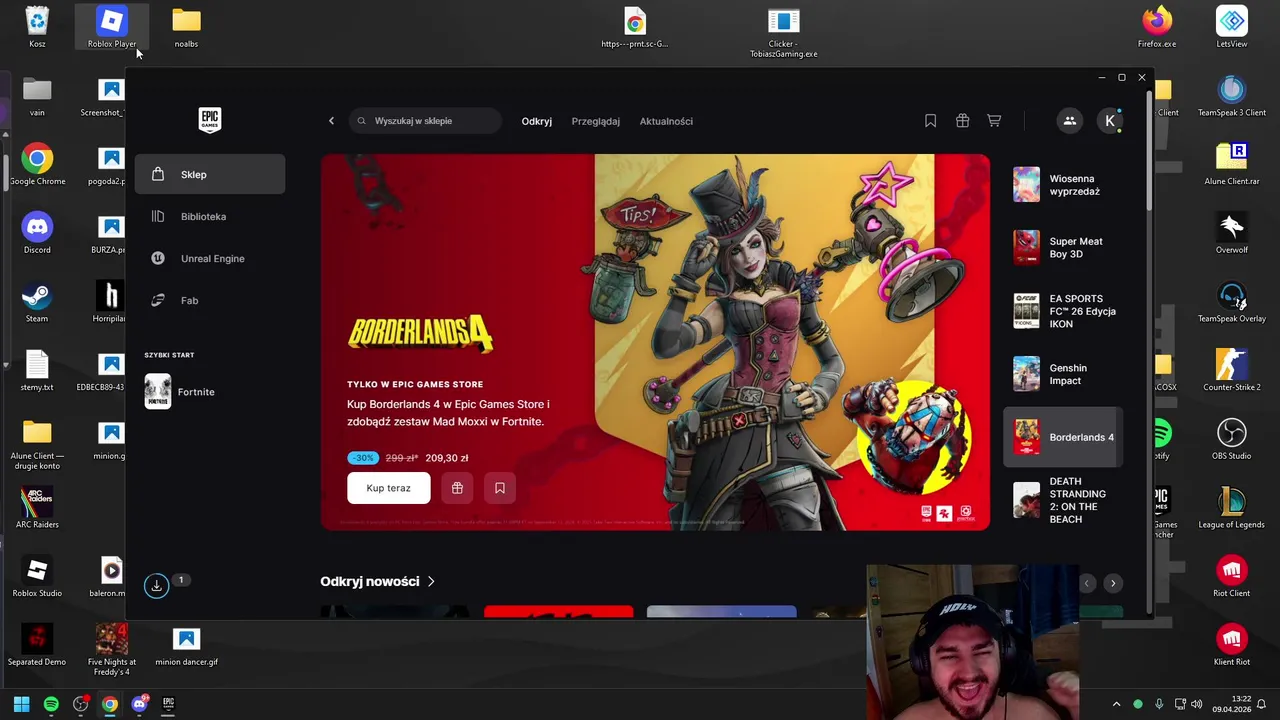Open the wishlist bookmark icon in header
Image resolution: width=1280 pixels, height=720 pixels.
[x=930, y=121]
